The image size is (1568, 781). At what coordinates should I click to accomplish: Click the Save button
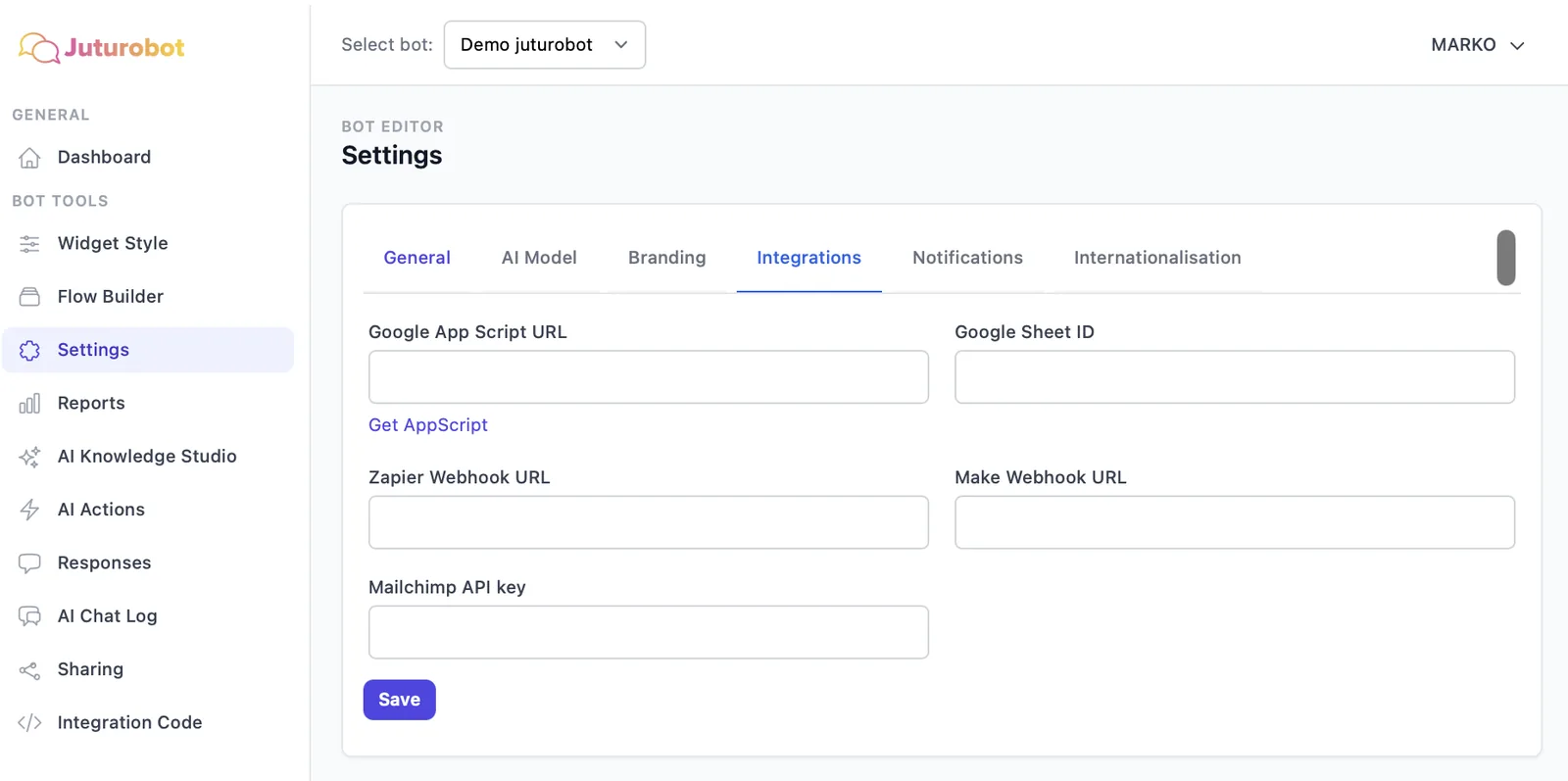(399, 700)
